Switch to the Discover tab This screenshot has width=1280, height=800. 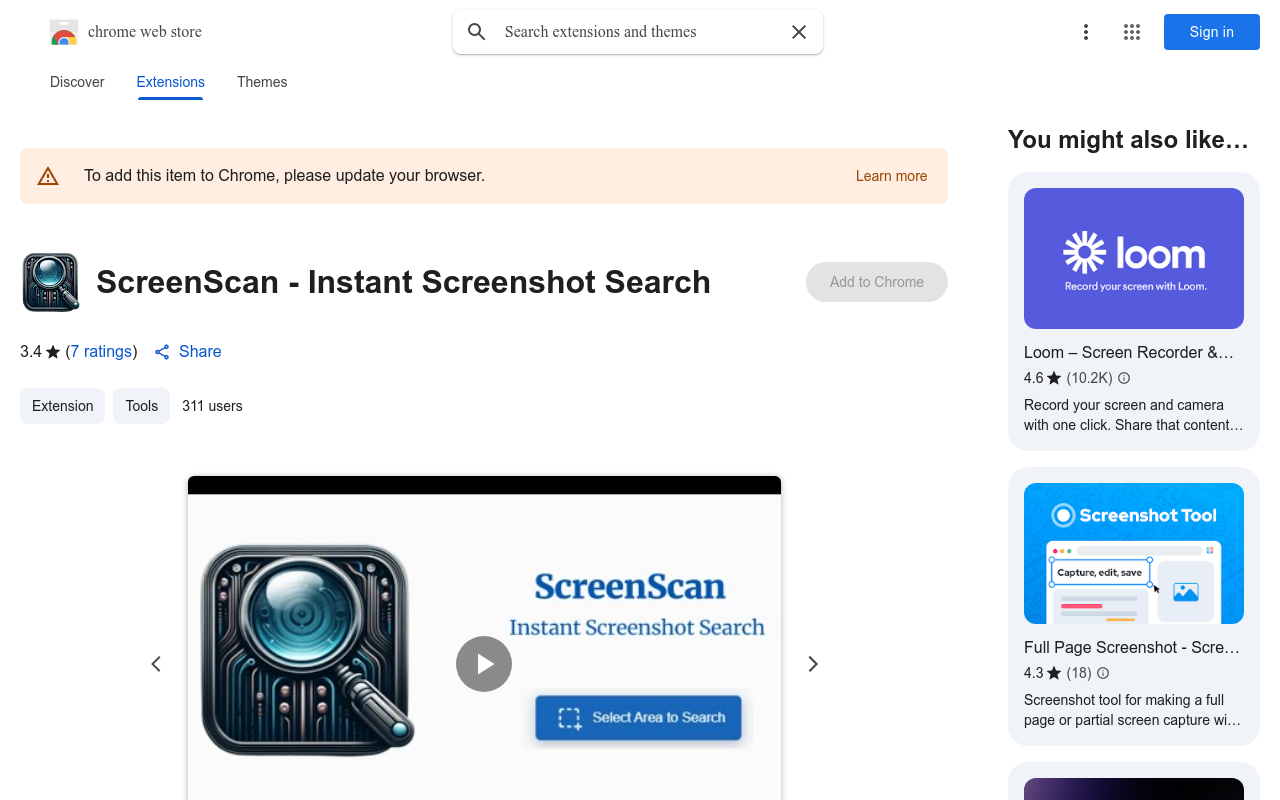[x=77, y=82]
